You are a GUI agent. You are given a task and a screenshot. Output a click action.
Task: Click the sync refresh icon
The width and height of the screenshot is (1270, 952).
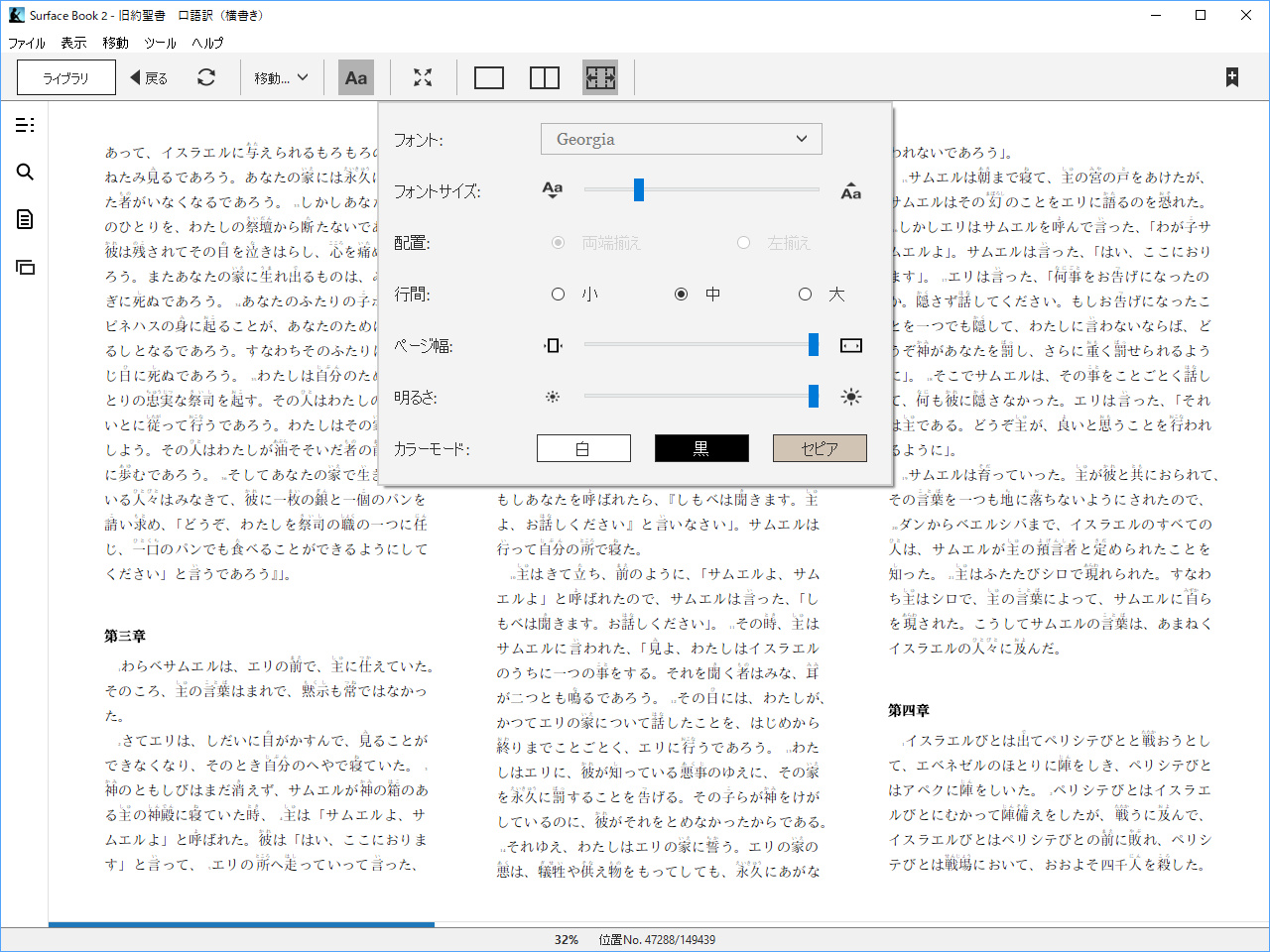[x=206, y=77]
